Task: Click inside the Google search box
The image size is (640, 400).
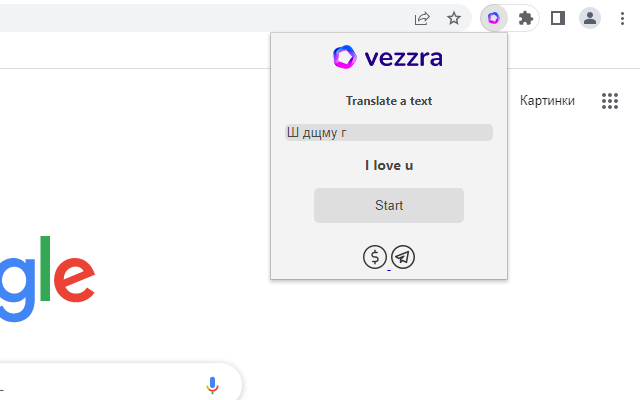Action: (100, 384)
